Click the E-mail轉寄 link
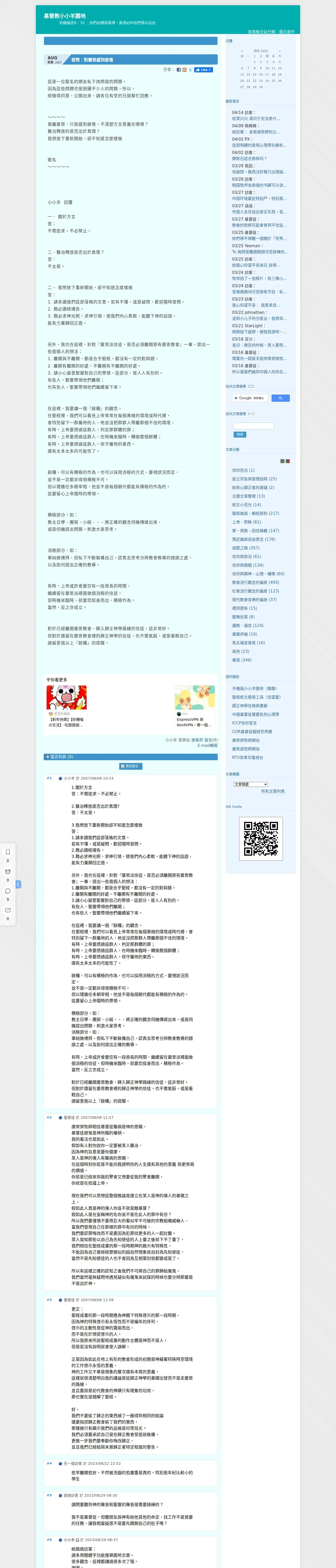This screenshot has width=336, height=1568. (x=207, y=746)
